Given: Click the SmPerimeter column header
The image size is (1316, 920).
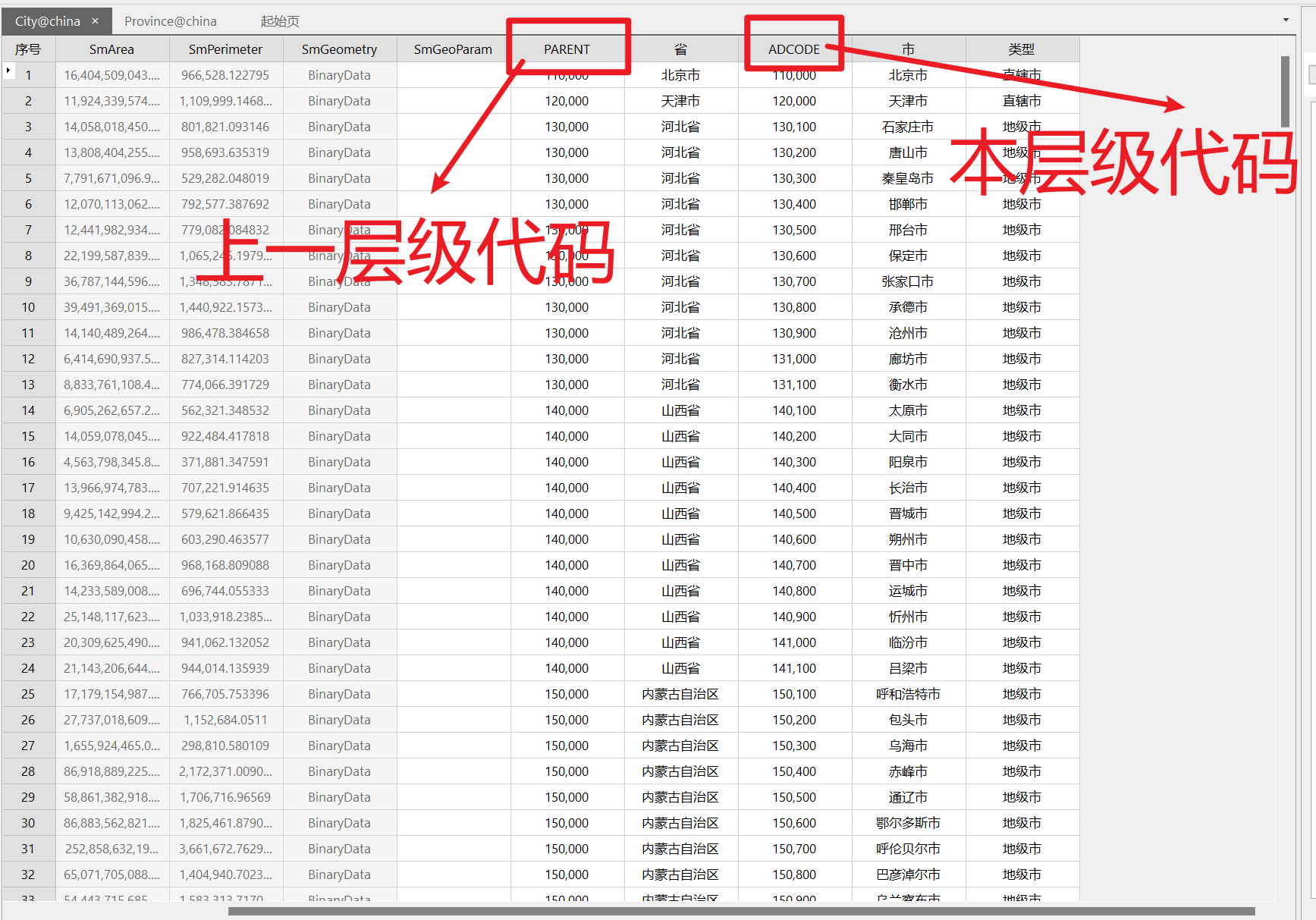Looking at the screenshot, I should pos(225,49).
